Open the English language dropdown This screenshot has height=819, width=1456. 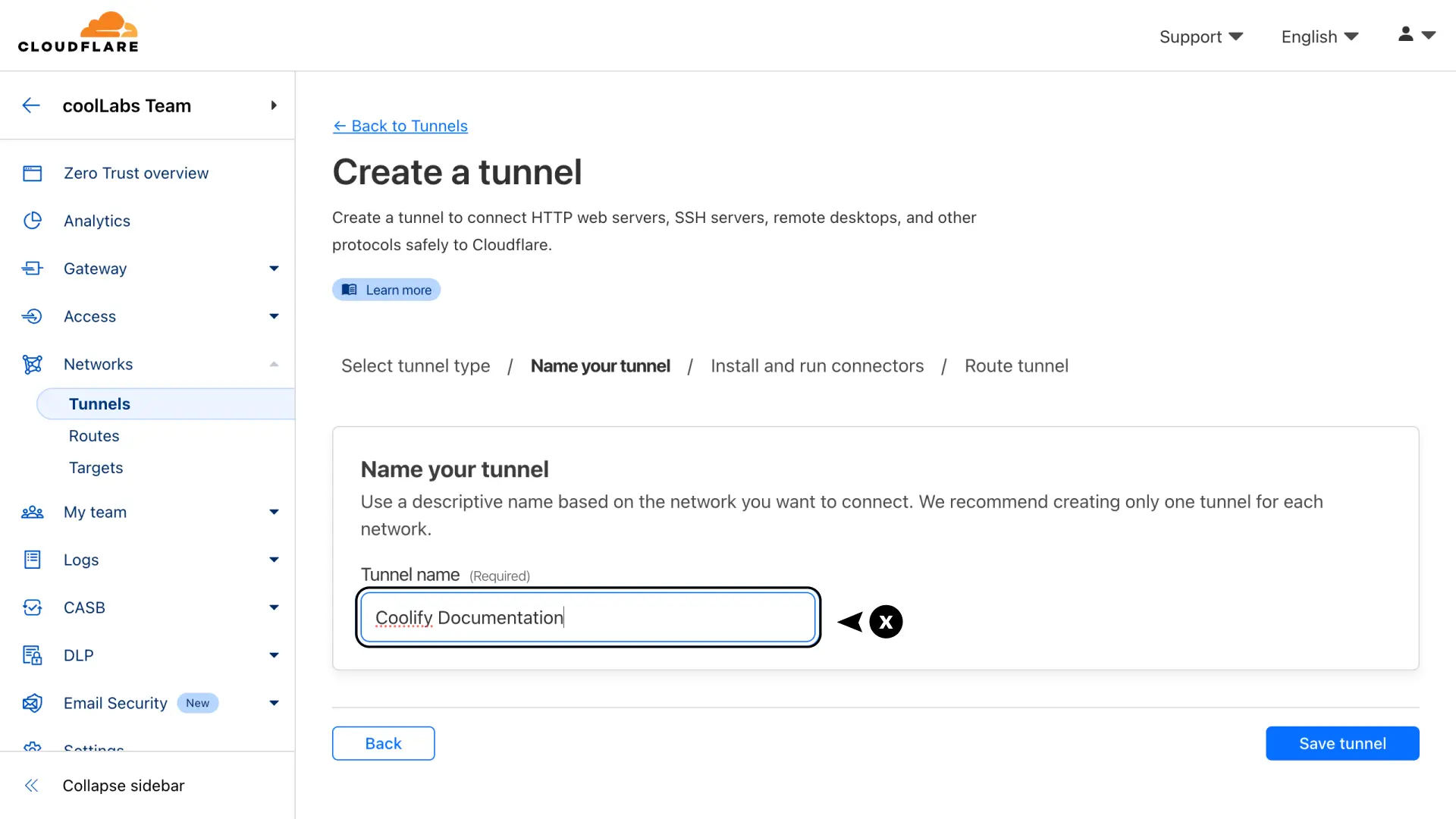pyautogui.click(x=1319, y=36)
